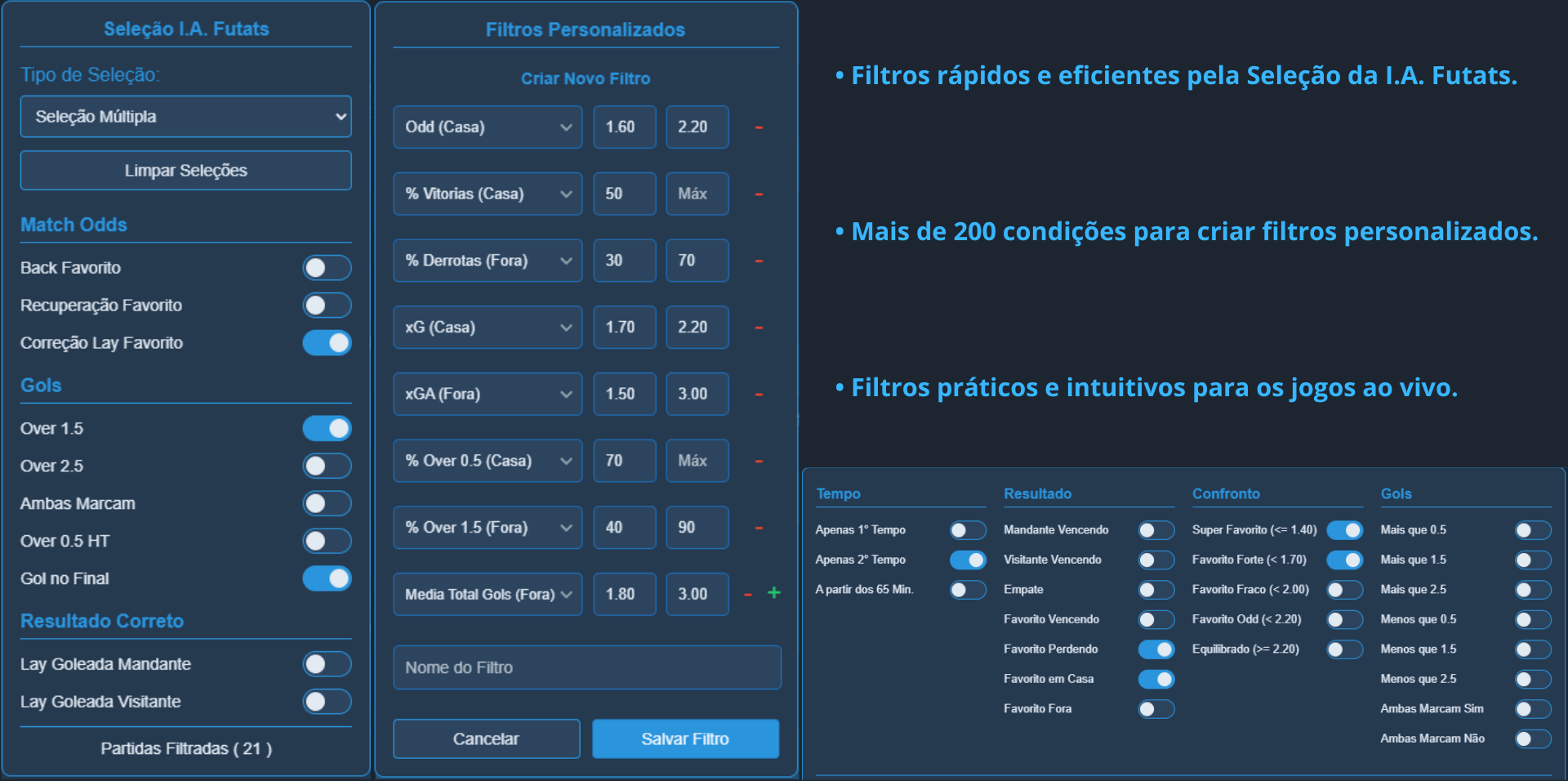Remove the % Vitorias (Casa) filter row
Screen dimensions: 1568x781
pos(759,194)
